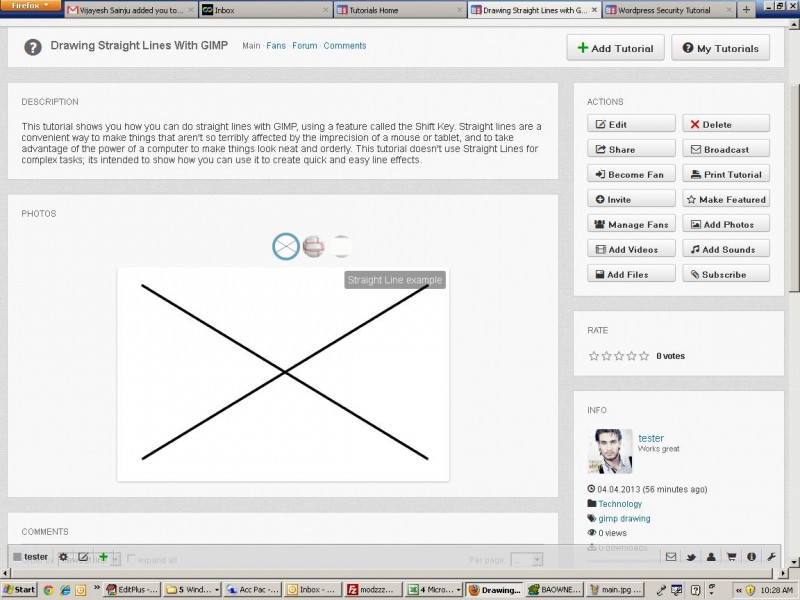Select the crossed-lines photo thumbnail

(x=286, y=246)
